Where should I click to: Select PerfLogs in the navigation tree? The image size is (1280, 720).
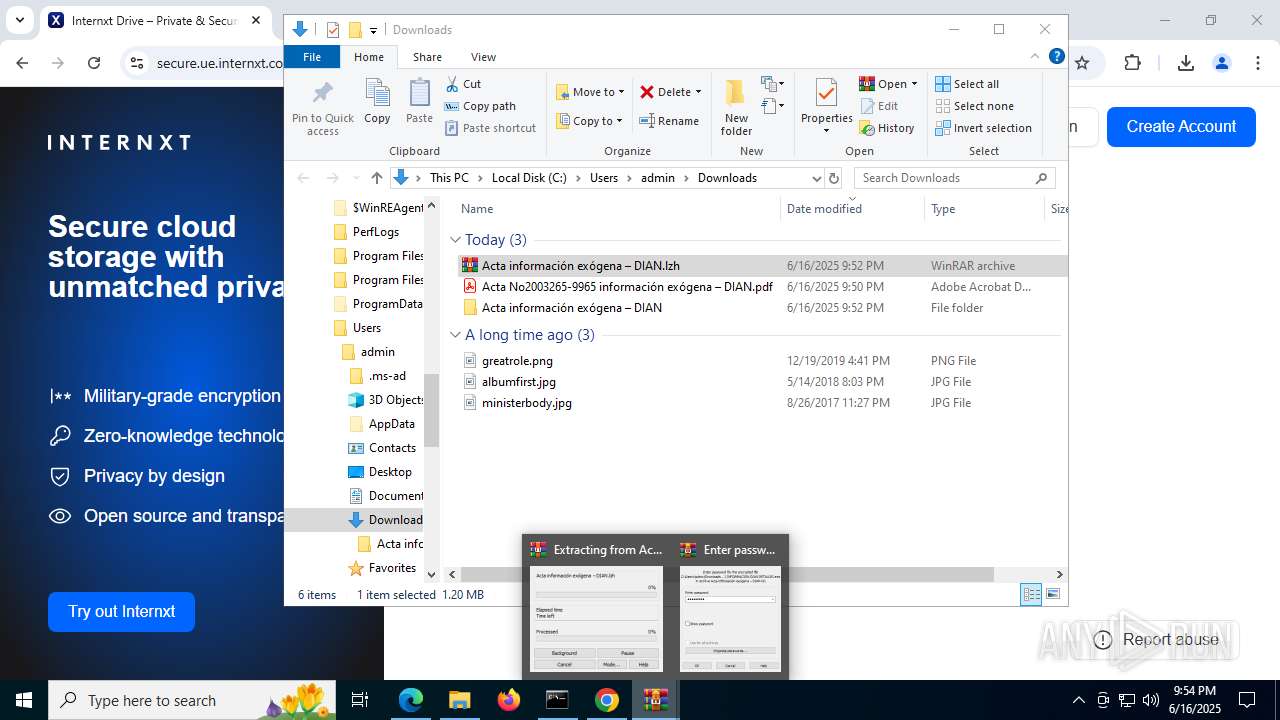click(376, 232)
